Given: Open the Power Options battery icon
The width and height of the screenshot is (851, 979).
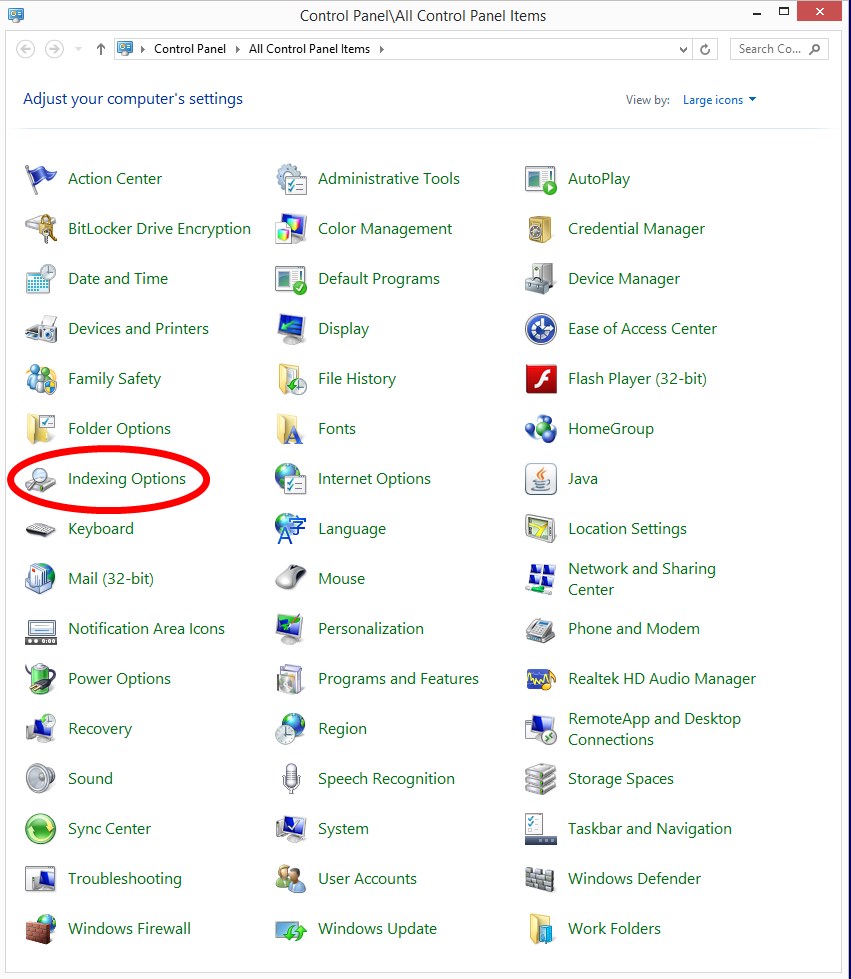Looking at the screenshot, I should 41,679.
